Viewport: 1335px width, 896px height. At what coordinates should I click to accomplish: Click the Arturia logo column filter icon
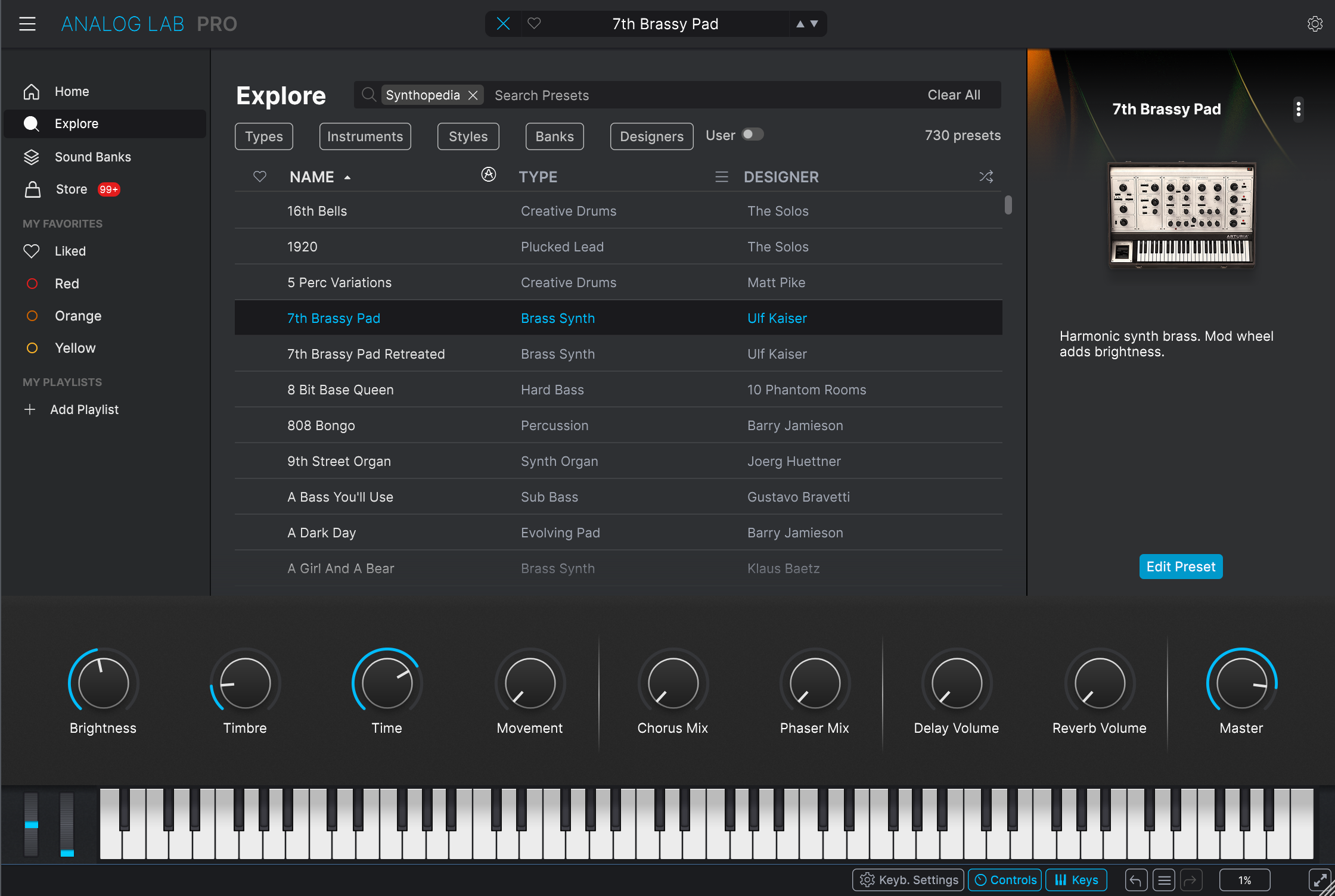(488, 175)
